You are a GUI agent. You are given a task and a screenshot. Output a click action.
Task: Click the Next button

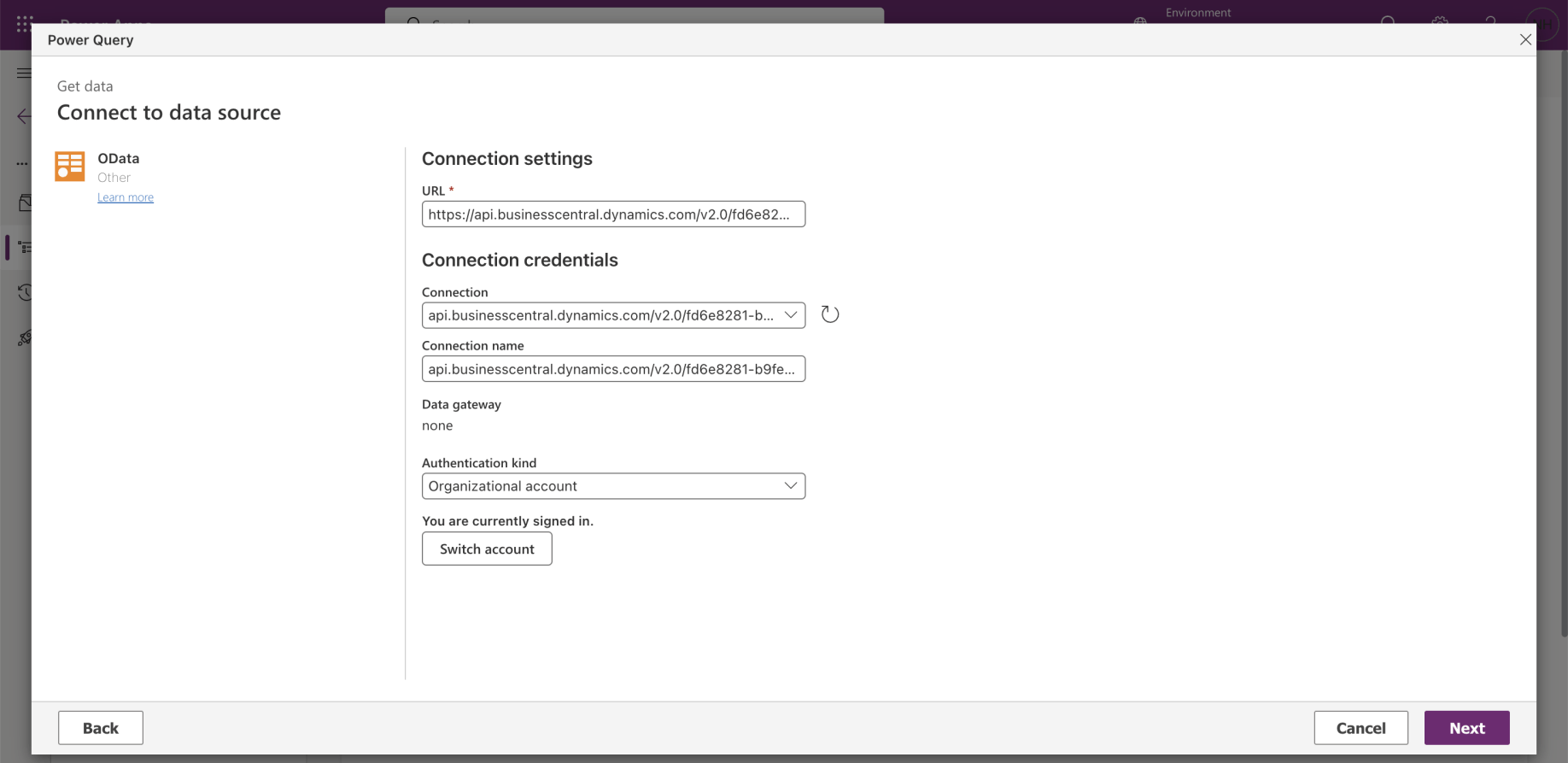click(x=1466, y=728)
